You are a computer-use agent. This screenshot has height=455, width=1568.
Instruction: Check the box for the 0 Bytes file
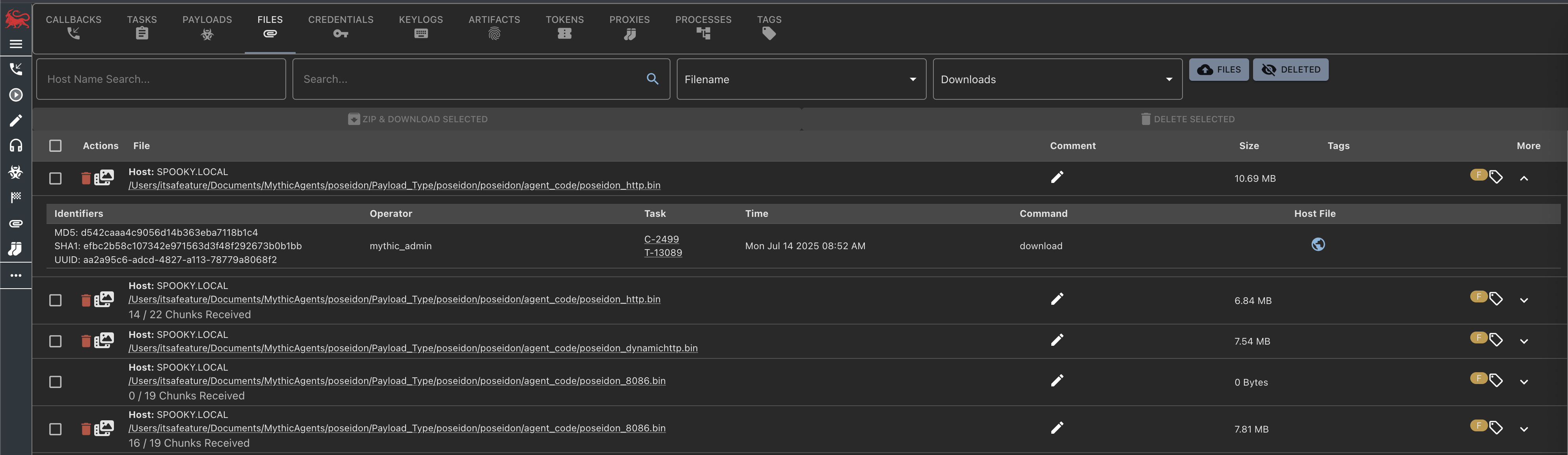click(x=56, y=382)
